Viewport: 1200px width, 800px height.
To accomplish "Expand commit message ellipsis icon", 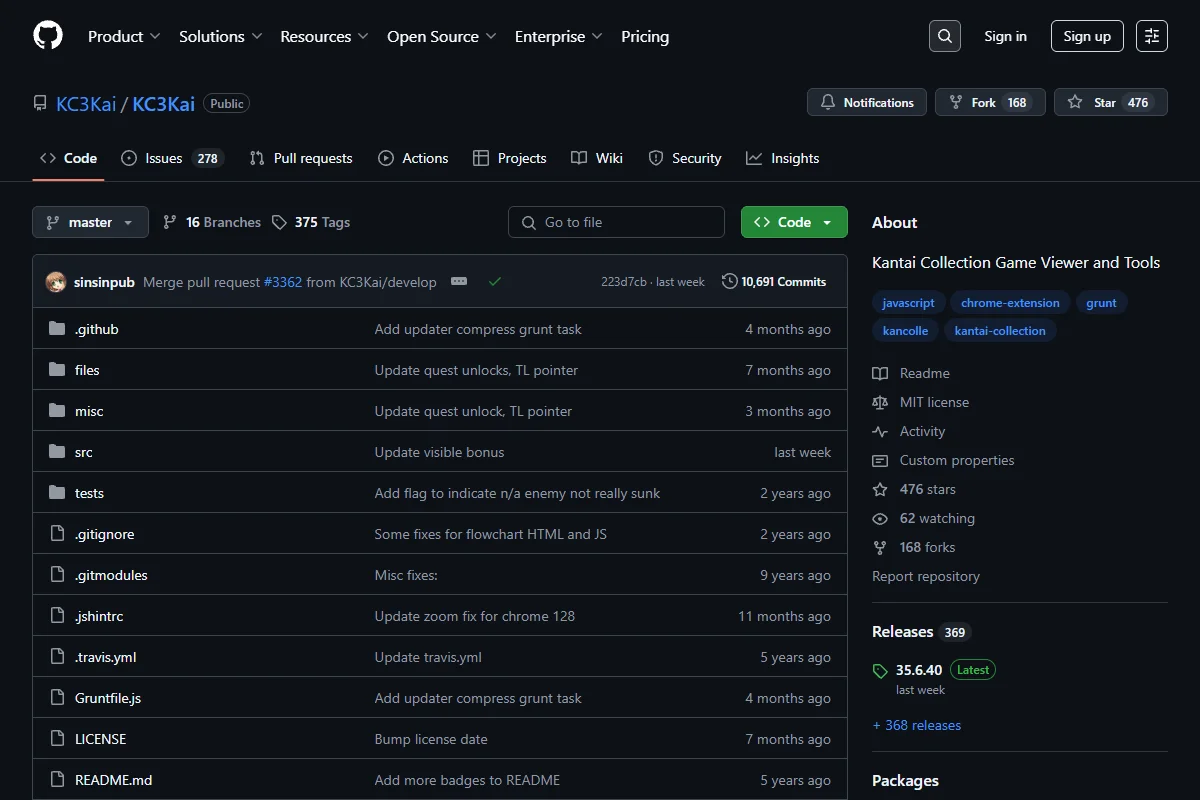I will click(x=459, y=282).
